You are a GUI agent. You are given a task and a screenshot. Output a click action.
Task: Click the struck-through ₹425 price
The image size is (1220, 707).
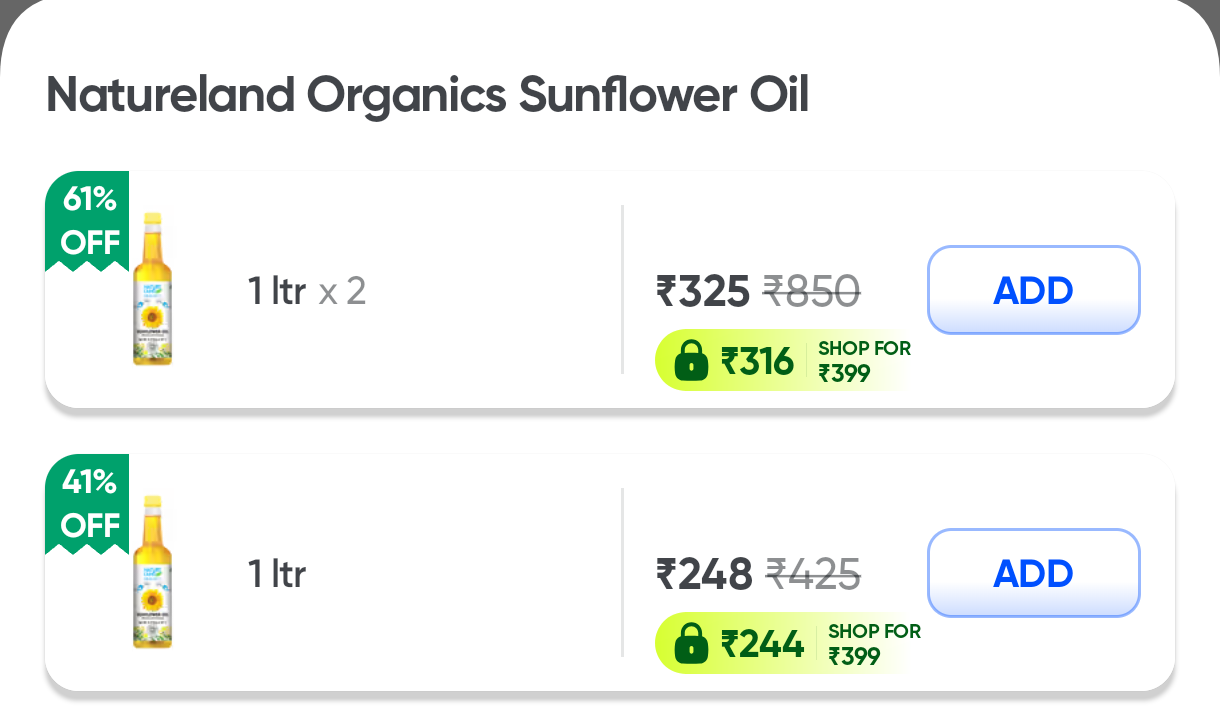tap(812, 575)
